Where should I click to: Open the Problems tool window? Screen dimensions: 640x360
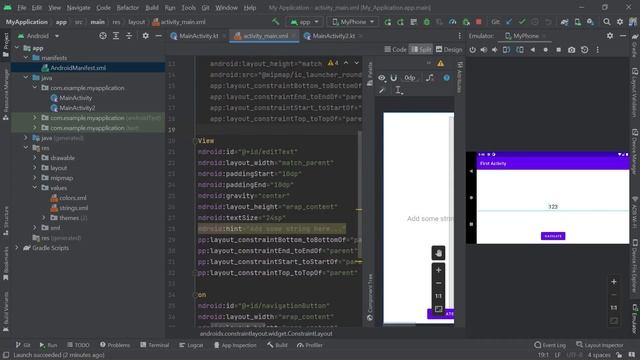[115, 345]
